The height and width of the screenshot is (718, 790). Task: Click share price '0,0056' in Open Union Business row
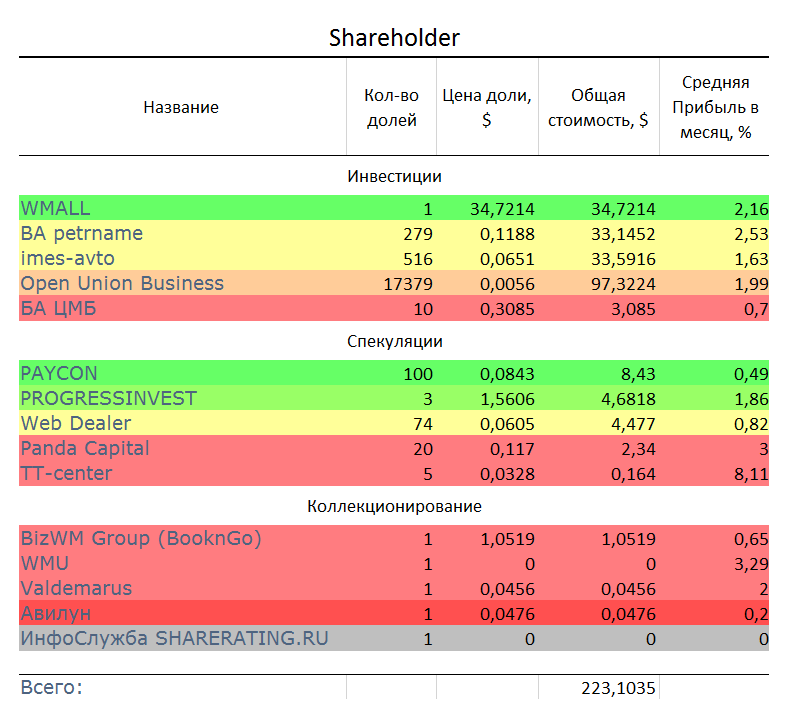[x=507, y=284]
